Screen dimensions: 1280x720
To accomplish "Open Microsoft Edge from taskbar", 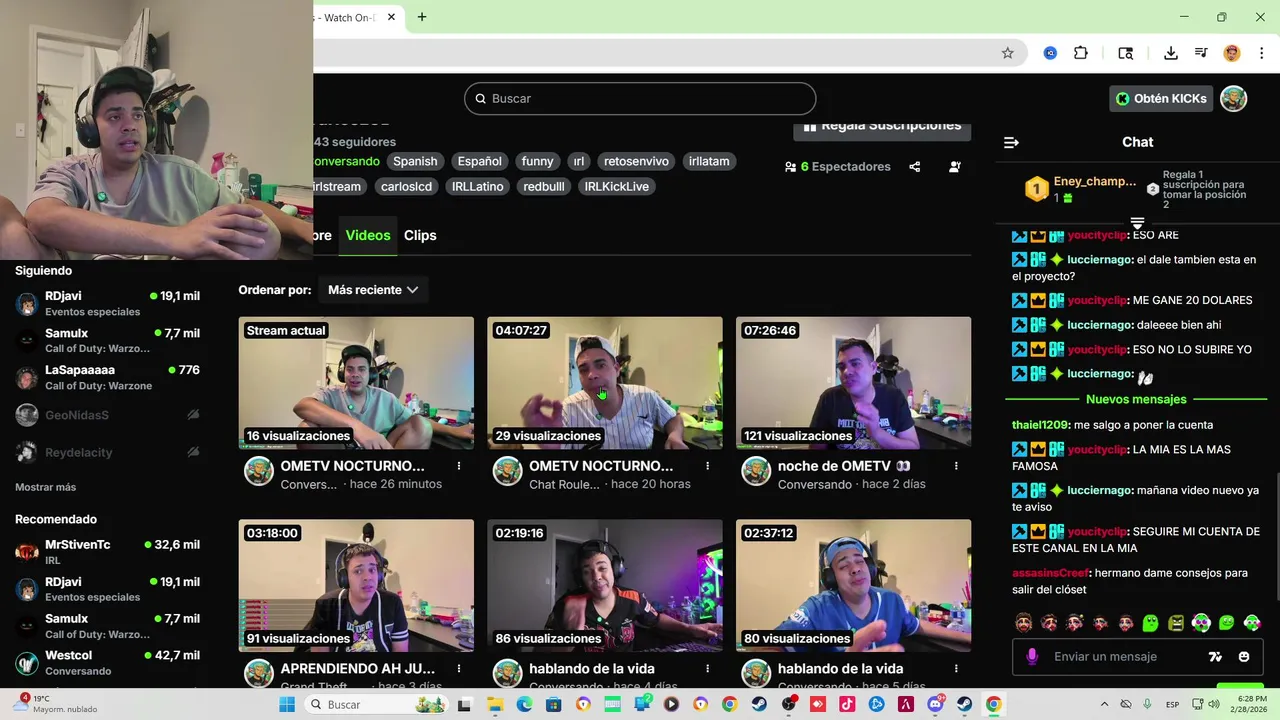I will click(x=524, y=704).
